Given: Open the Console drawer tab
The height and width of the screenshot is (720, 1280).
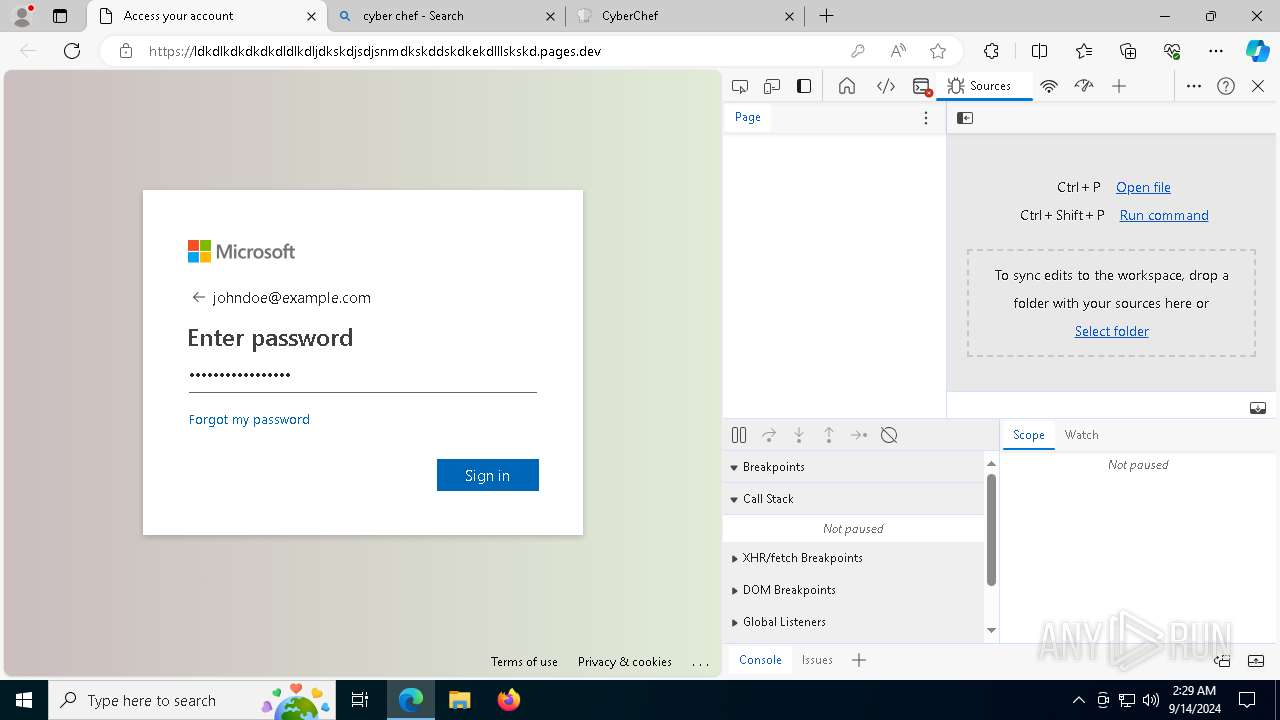Looking at the screenshot, I should coord(760,660).
